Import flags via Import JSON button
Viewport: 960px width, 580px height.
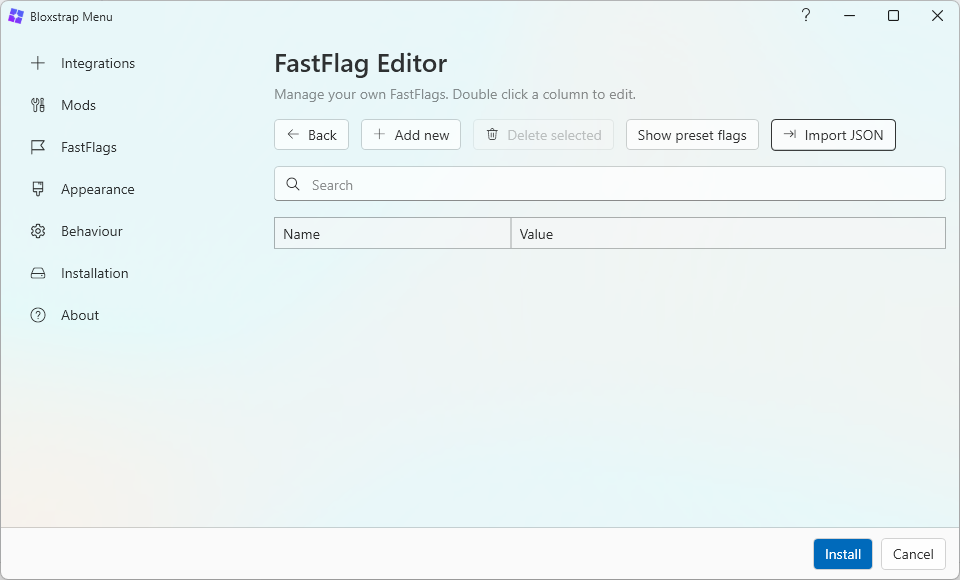tap(833, 135)
